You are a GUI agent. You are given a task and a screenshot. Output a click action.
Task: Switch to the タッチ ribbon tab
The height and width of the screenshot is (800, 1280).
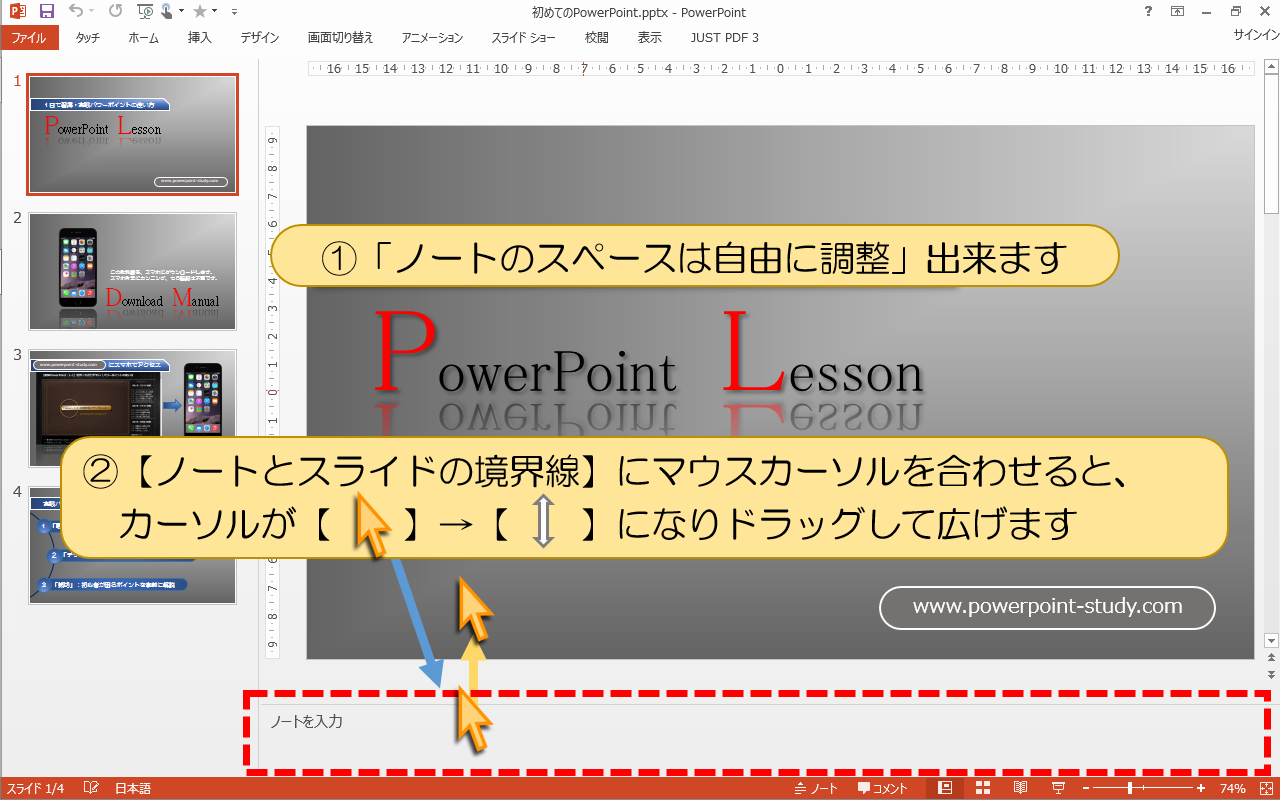(x=87, y=37)
